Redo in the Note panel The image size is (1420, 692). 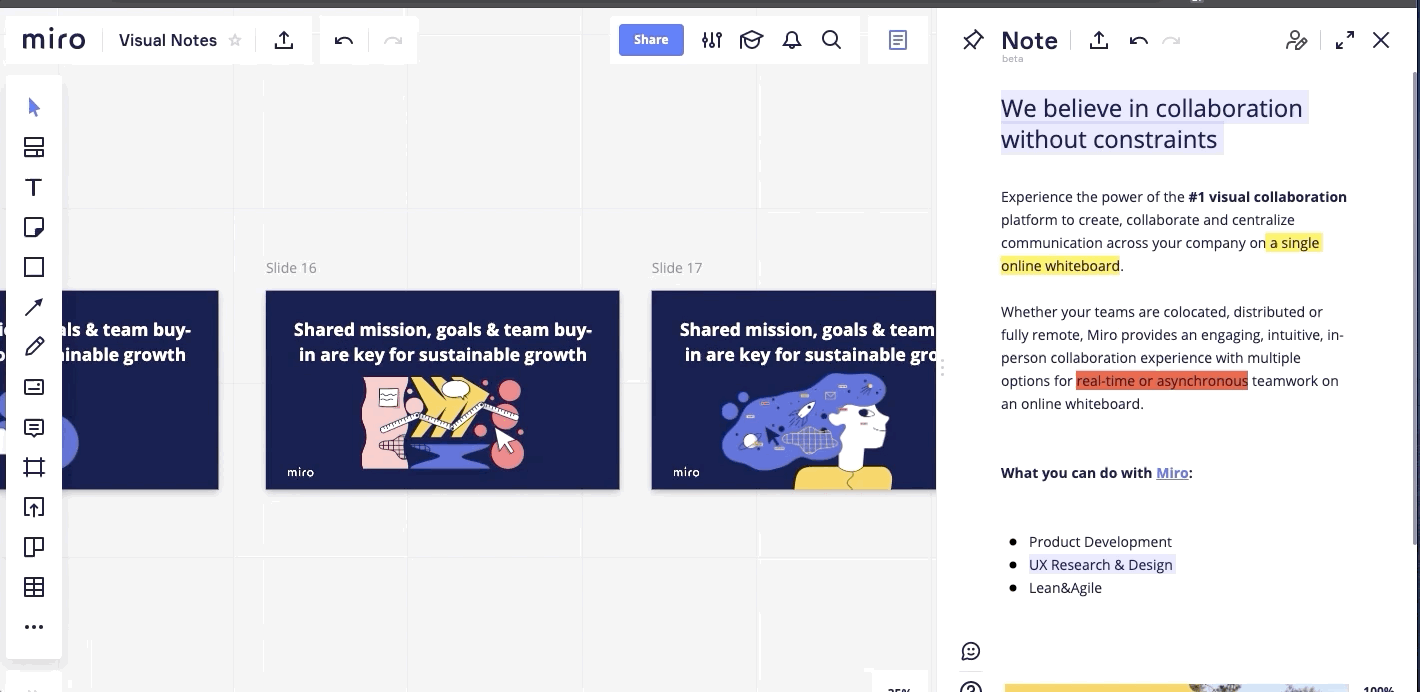[1171, 40]
